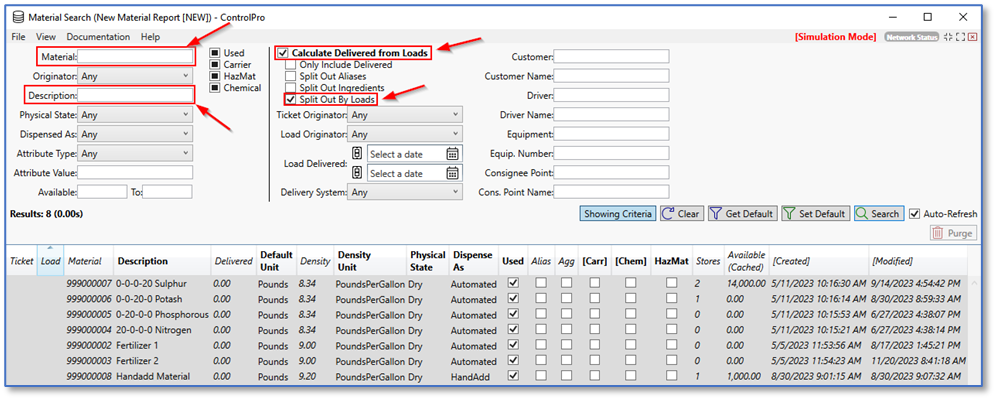996x400 pixels.
Task: Click the Showing Criteria button
Action: pos(617,214)
